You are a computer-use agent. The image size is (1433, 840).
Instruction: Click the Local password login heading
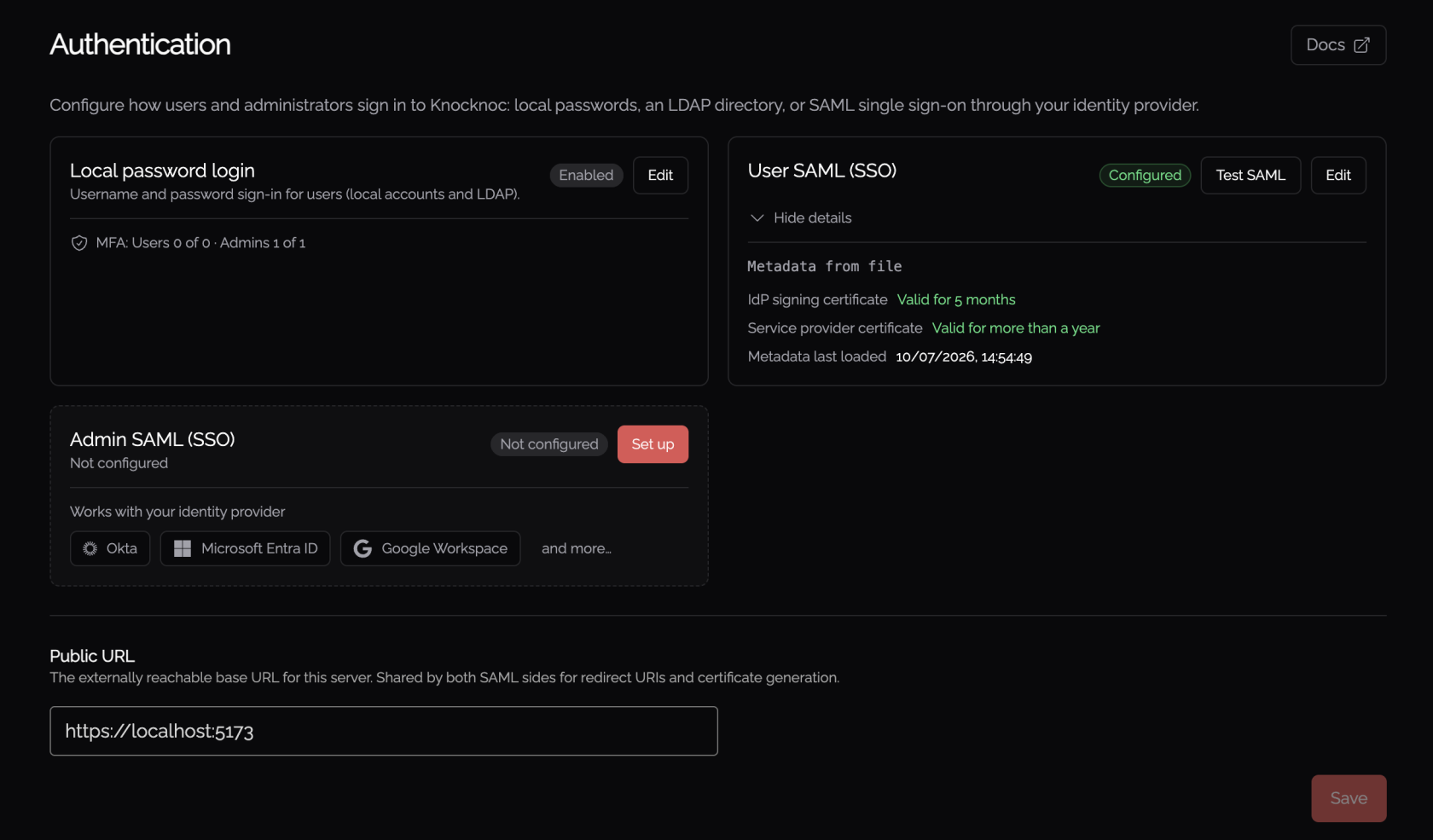click(x=162, y=171)
